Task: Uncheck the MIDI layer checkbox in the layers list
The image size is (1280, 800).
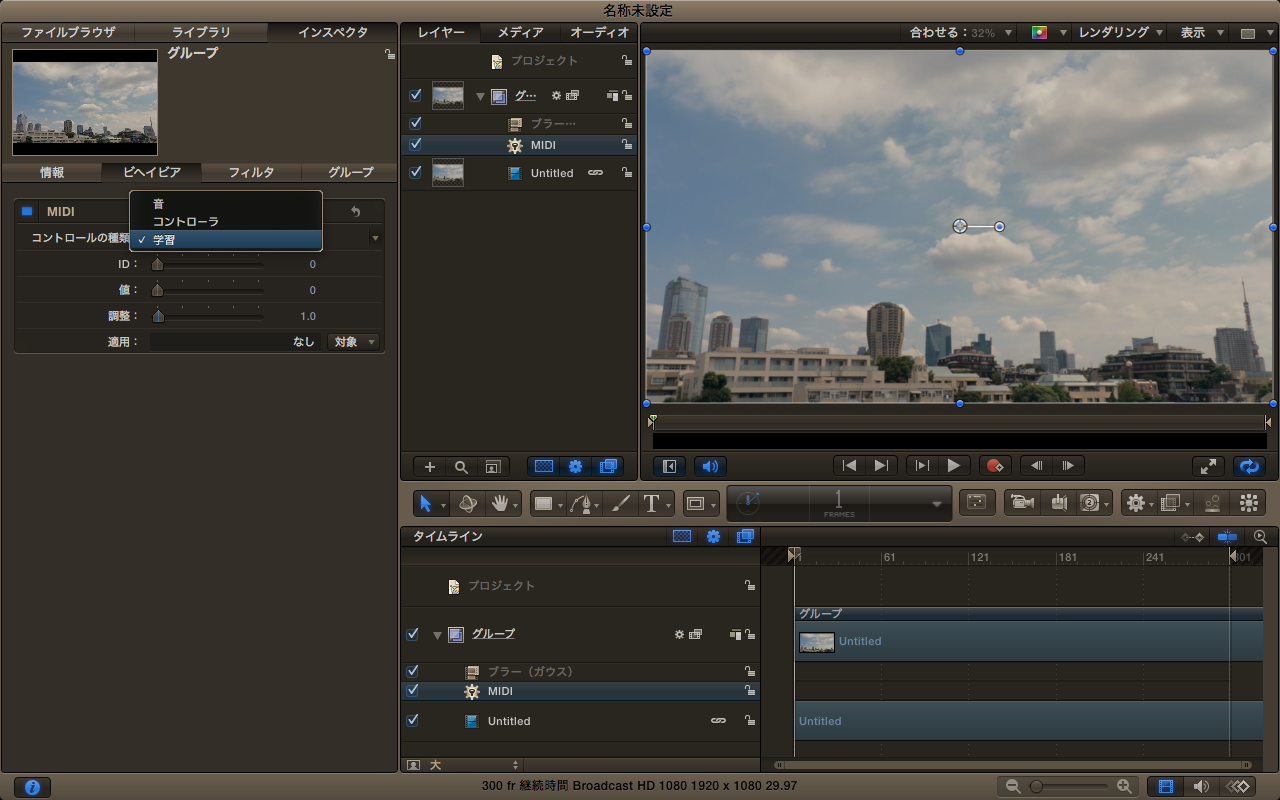Action: pyautogui.click(x=416, y=145)
